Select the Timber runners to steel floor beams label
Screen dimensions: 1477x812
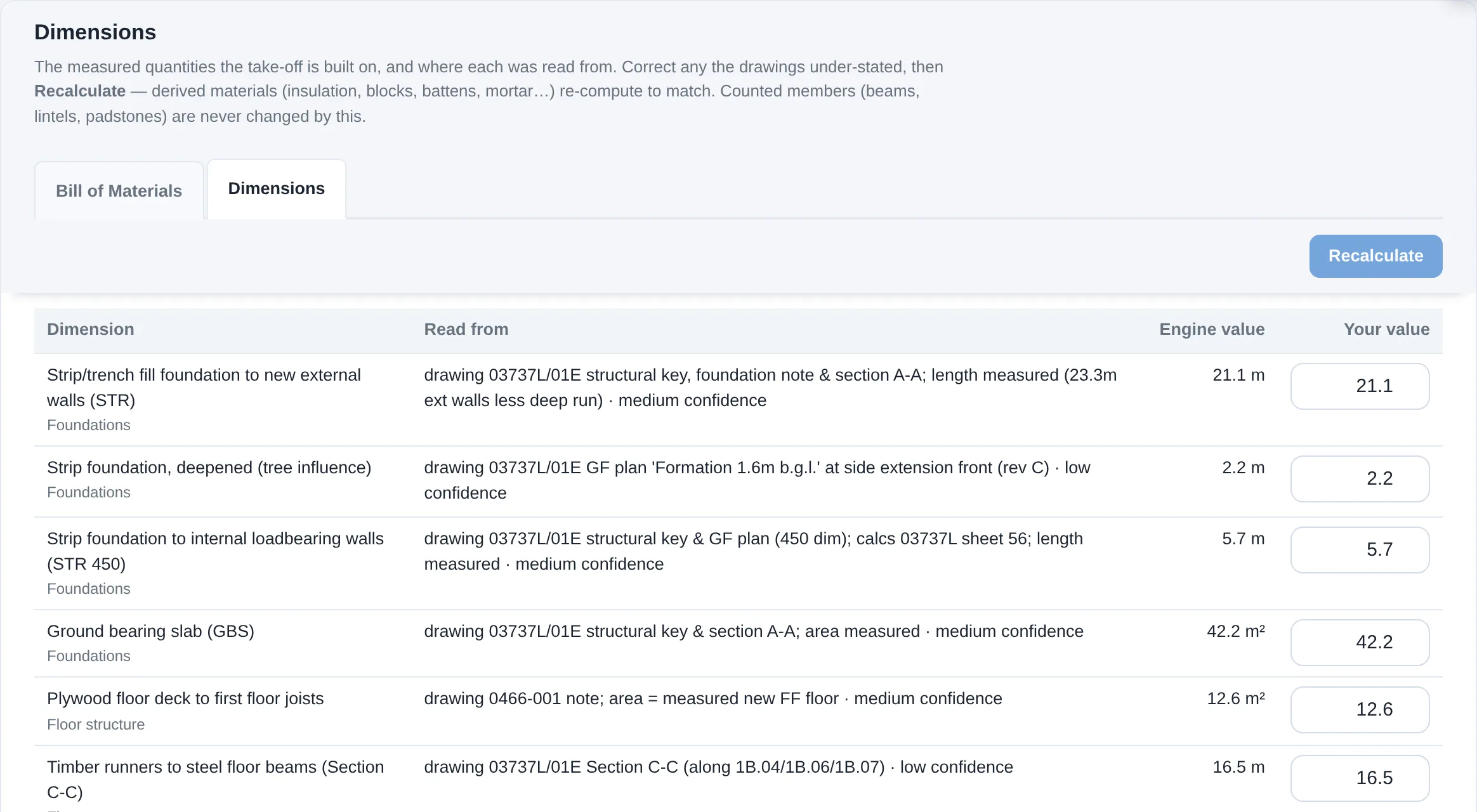tap(215, 780)
